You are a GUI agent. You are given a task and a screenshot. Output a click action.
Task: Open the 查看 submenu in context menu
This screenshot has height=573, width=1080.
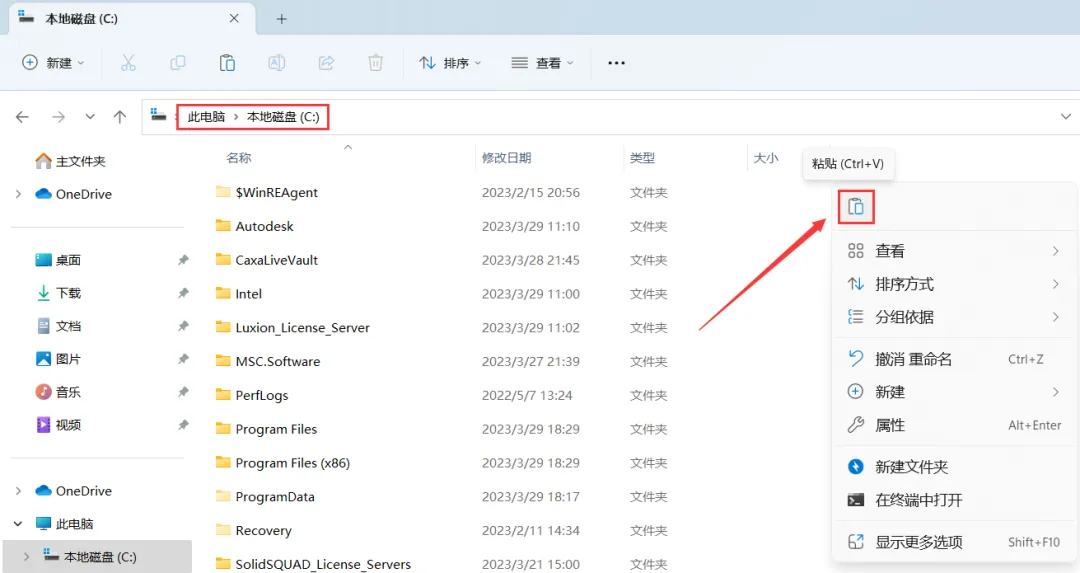pyautogui.click(x=955, y=251)
